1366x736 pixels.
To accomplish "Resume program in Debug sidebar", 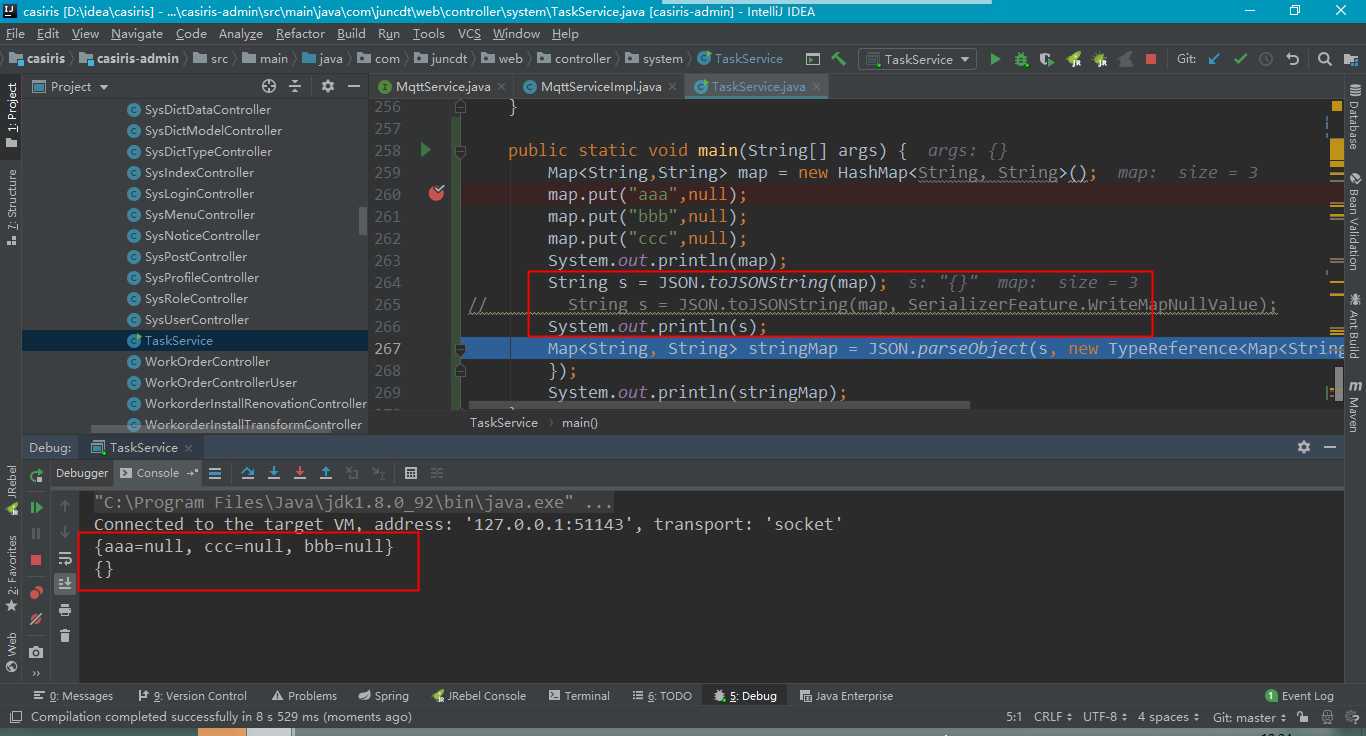I will click(36, 508).
